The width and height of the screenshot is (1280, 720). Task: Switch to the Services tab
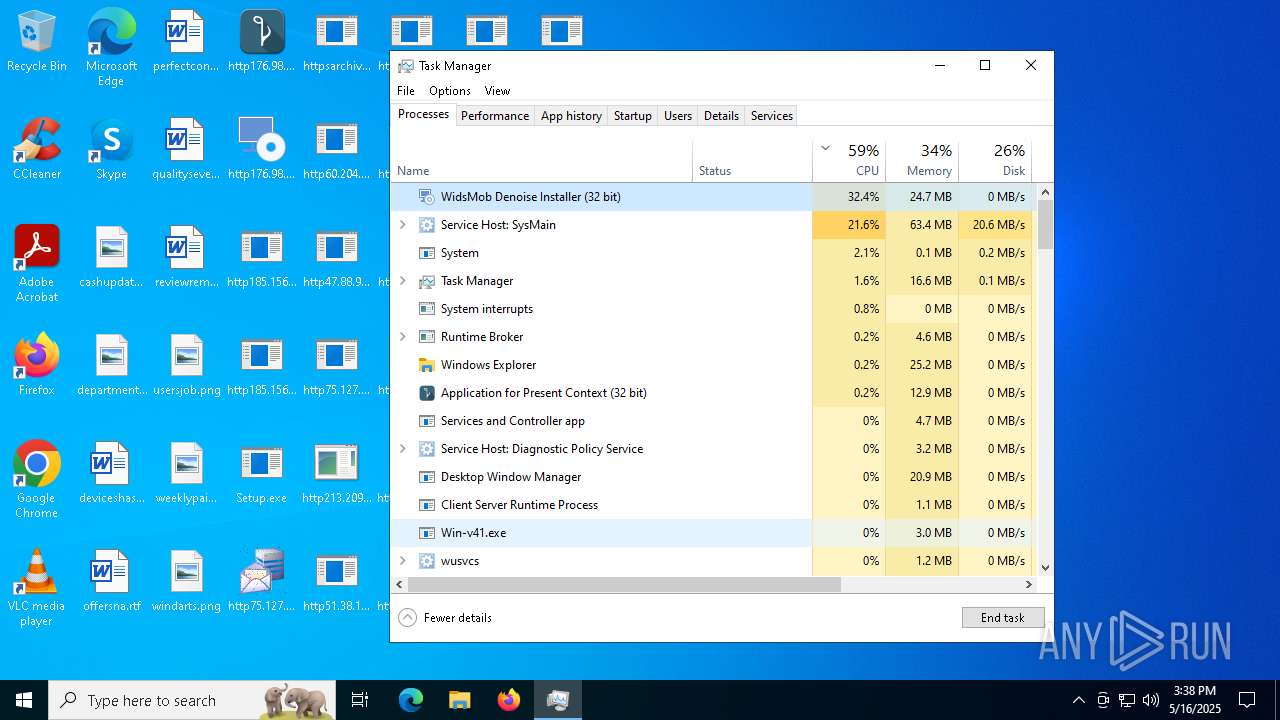click(x=772, y=116)
